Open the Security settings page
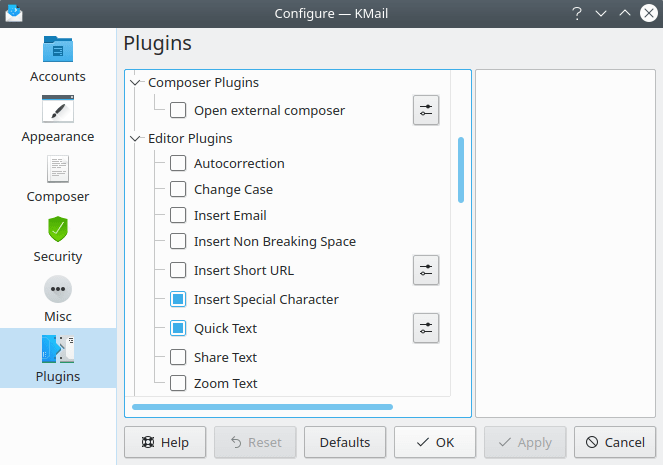Viewport: 663px width, 465px height. coord(58,240)
